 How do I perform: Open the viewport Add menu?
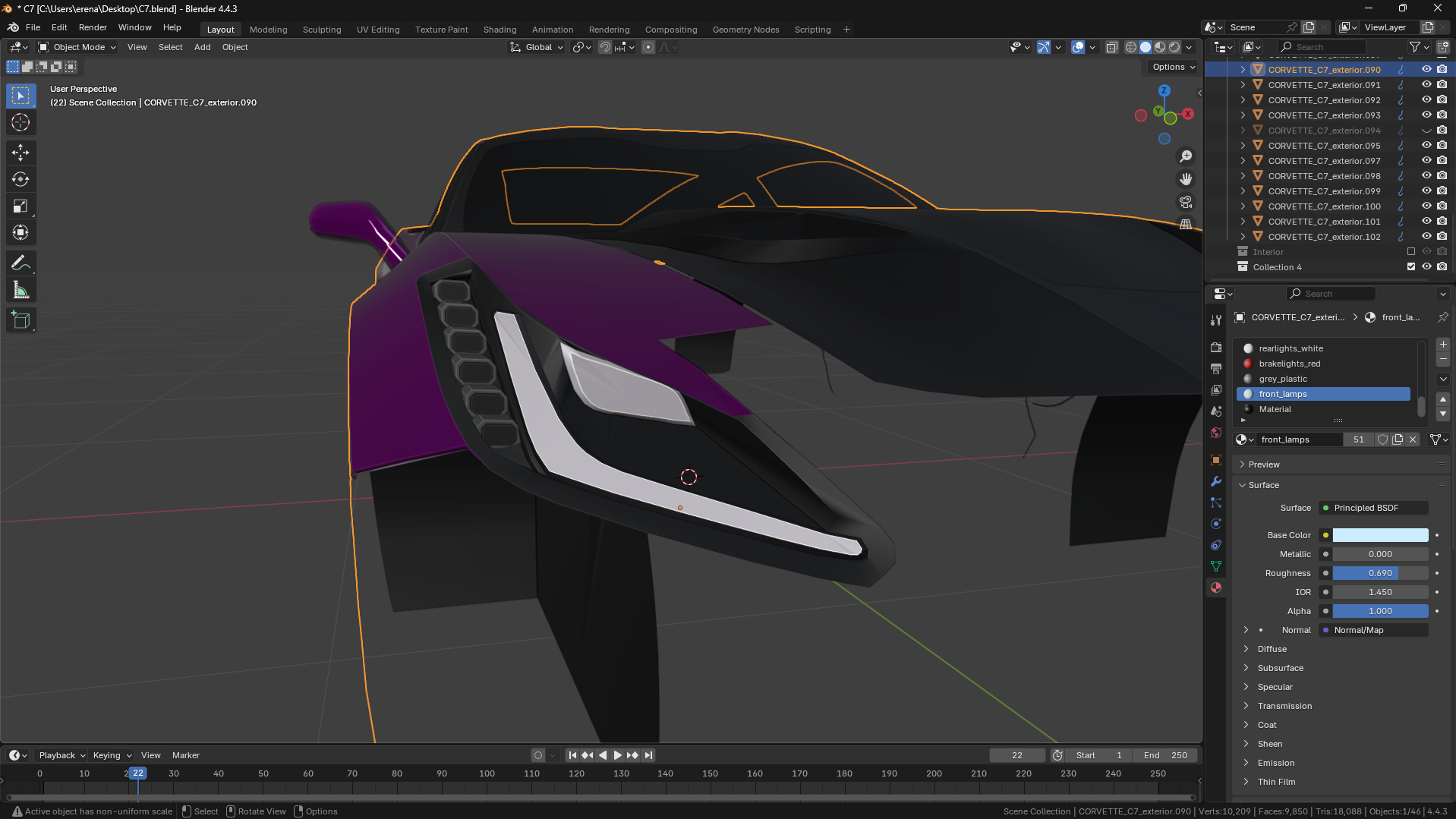(x=202, y=47)
